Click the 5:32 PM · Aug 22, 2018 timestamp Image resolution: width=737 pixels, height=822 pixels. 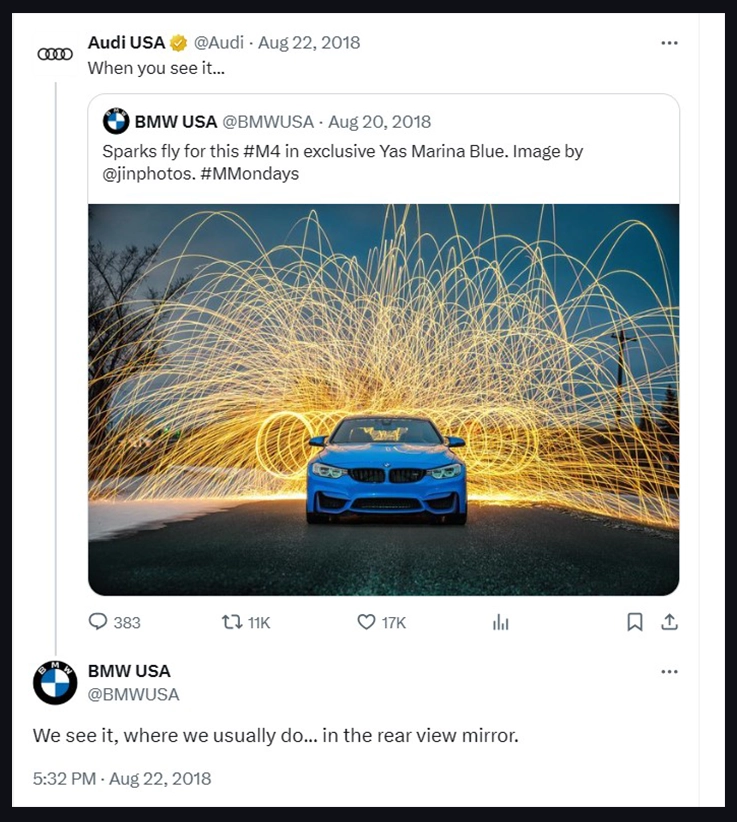pyautogui.click(x=122, y=779)
